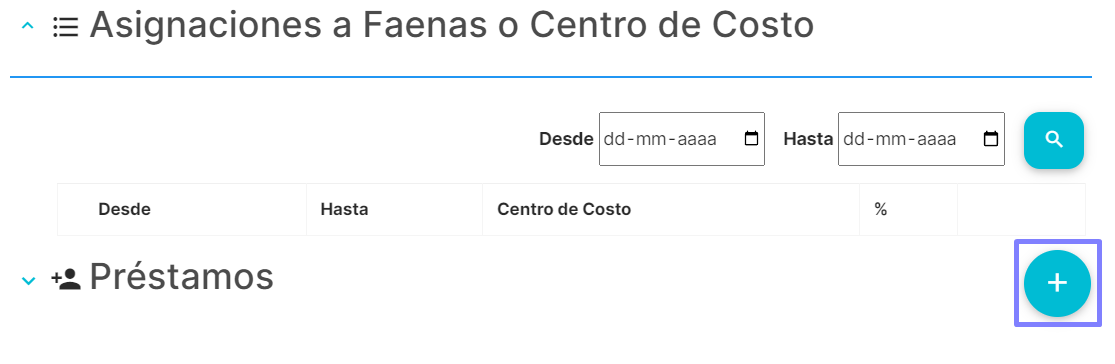
Task: Collapse the Asignaciones a Faenas section chevron
Action: tap(28, 26)
